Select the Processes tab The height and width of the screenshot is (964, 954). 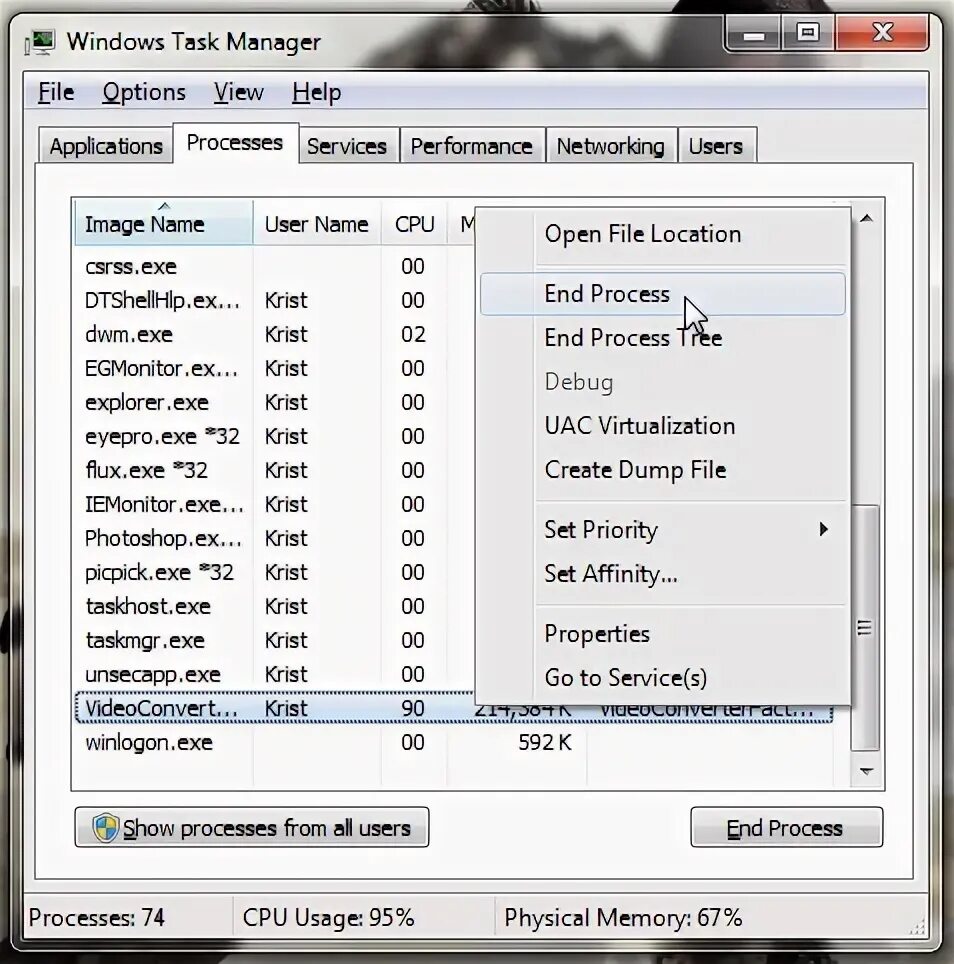(235, 143)
